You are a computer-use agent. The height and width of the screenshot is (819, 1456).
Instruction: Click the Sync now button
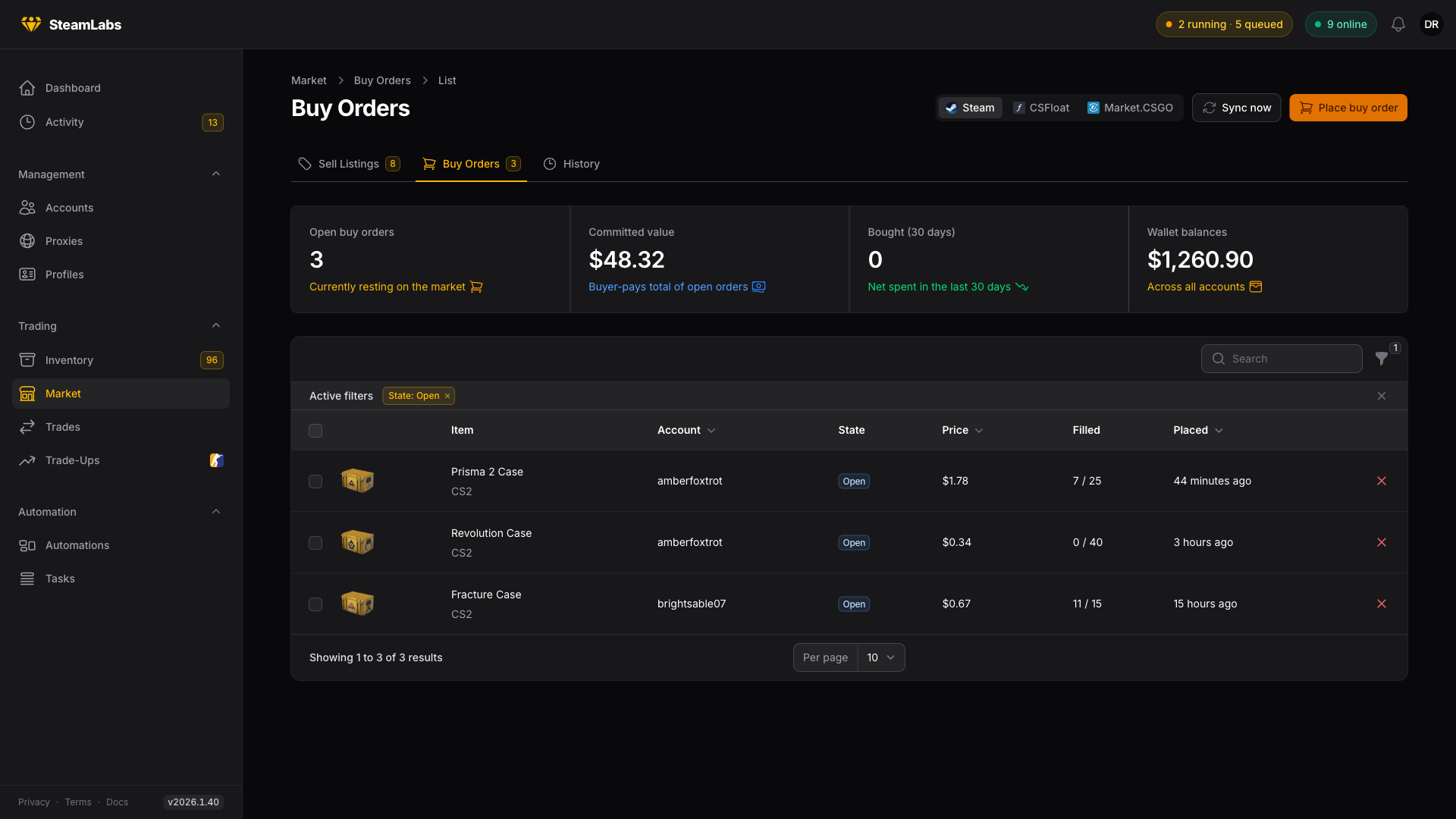[x=1236, y=108]
